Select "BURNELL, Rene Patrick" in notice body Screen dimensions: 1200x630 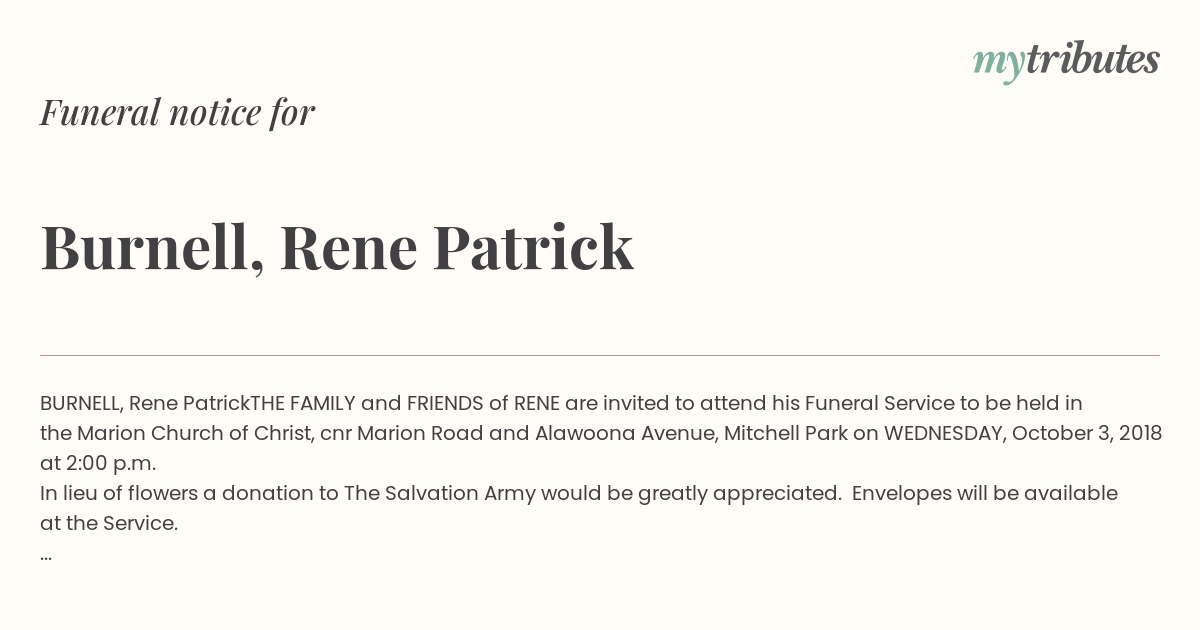pyautogui.click(x=145, y=404)
